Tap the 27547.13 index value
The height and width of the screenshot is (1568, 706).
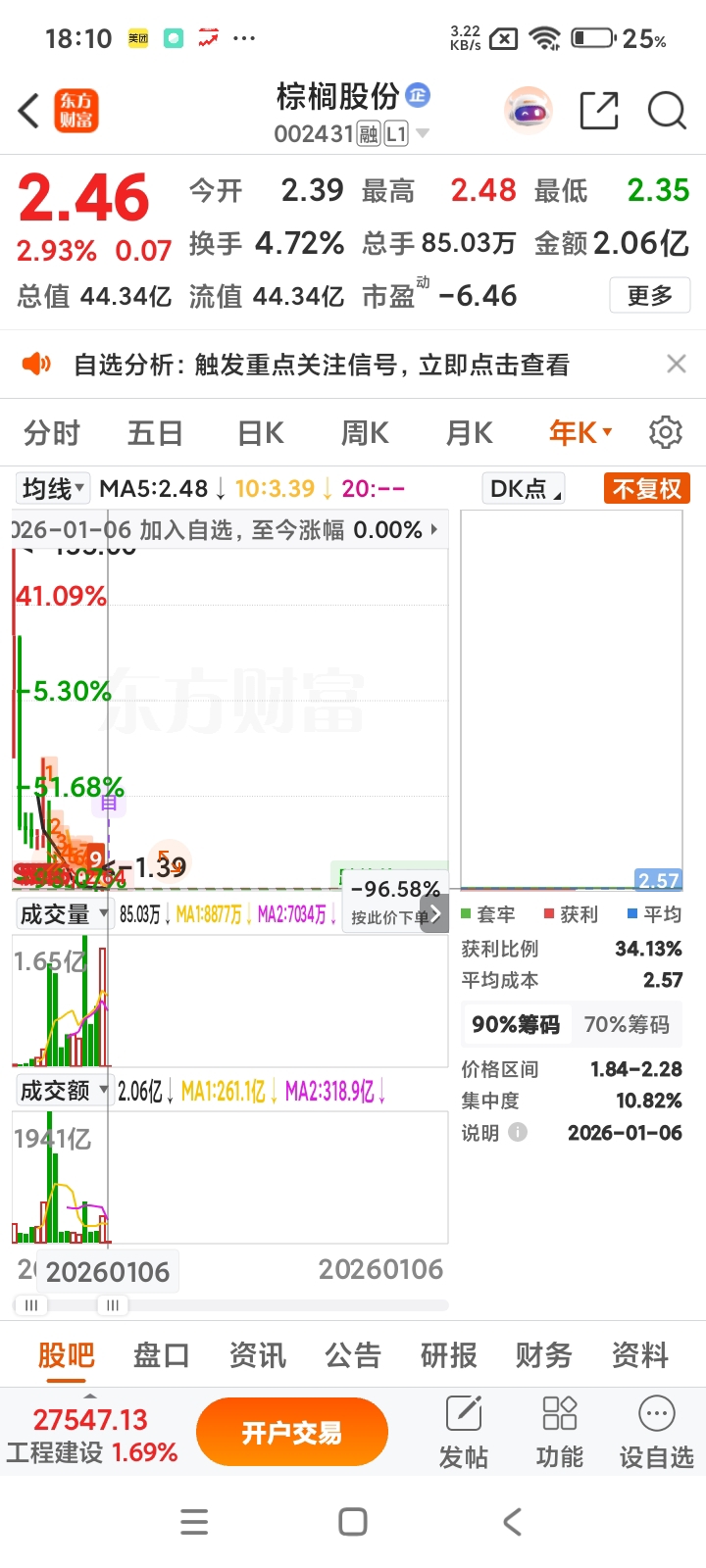point(90,1419)
